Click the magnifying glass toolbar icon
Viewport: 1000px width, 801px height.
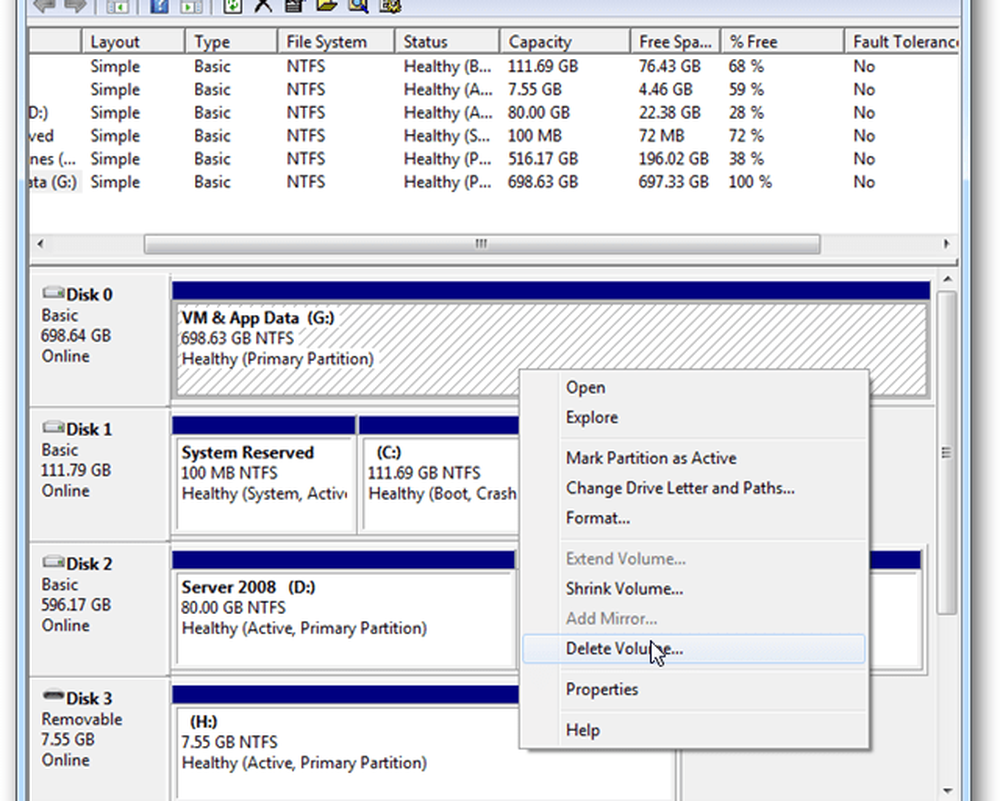click(x=358, y=6)
